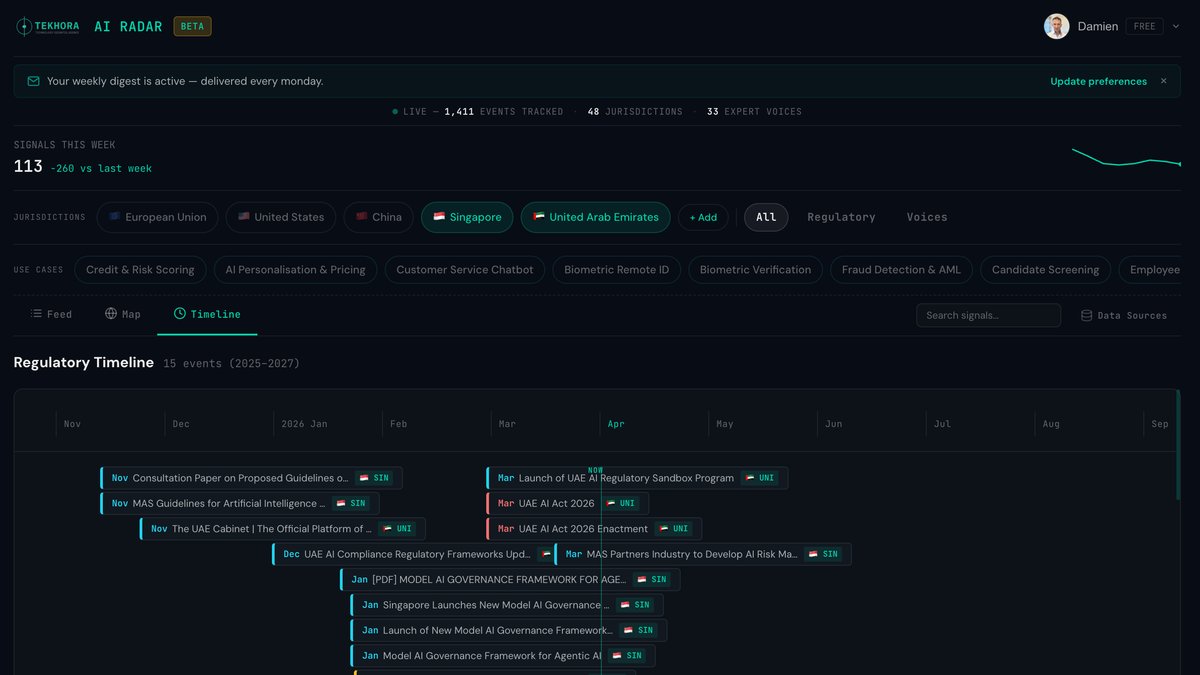Select the Feed view list icon
Image resolution: width=1200 pixels, height=675 pixels.
[x=33, y=313]
